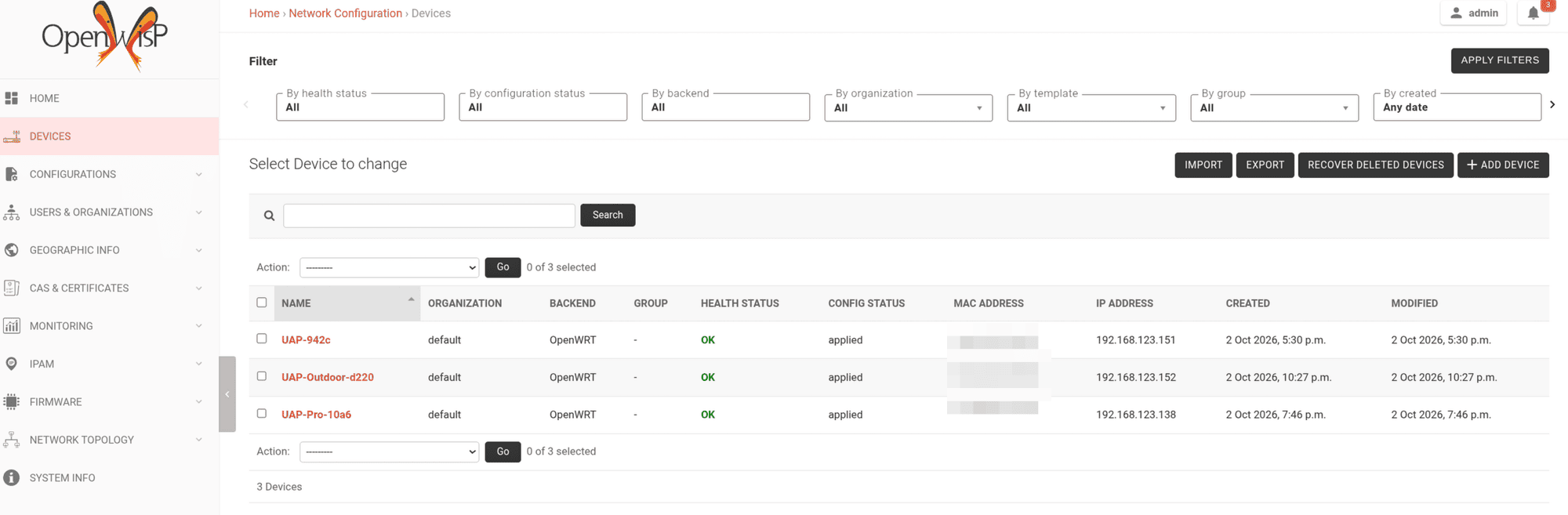The image size is (1568, 515).
Task: Sort by the Organization column header
Action: [x=465, y=303]
